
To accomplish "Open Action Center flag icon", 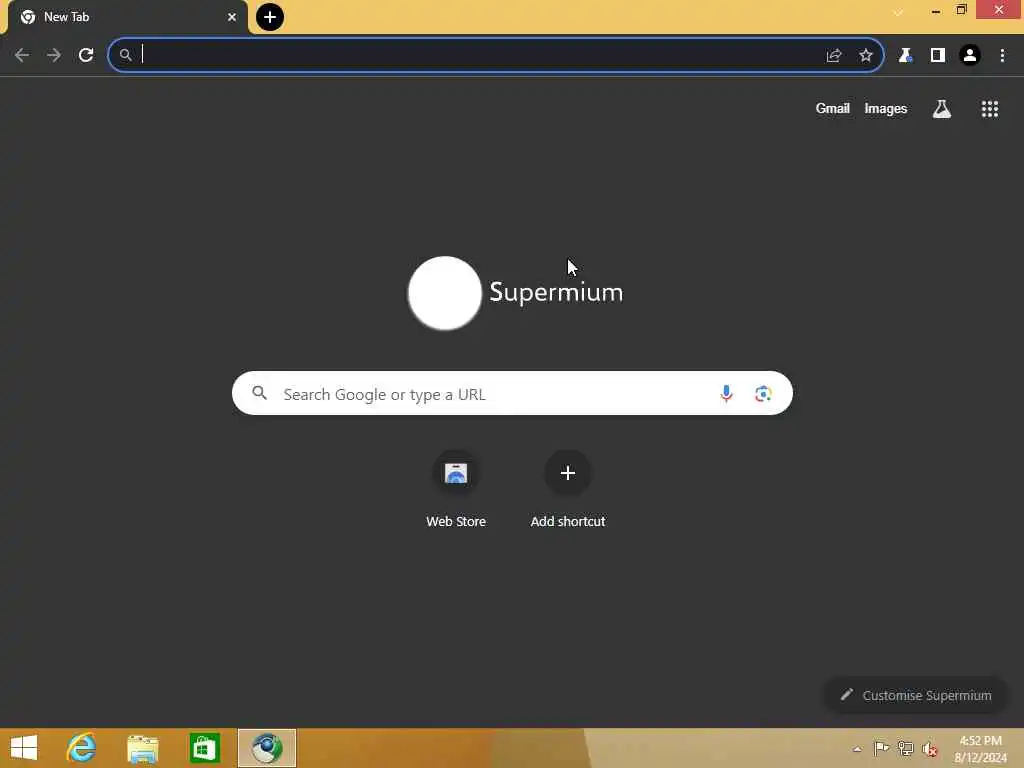I will tap(881, 748).
